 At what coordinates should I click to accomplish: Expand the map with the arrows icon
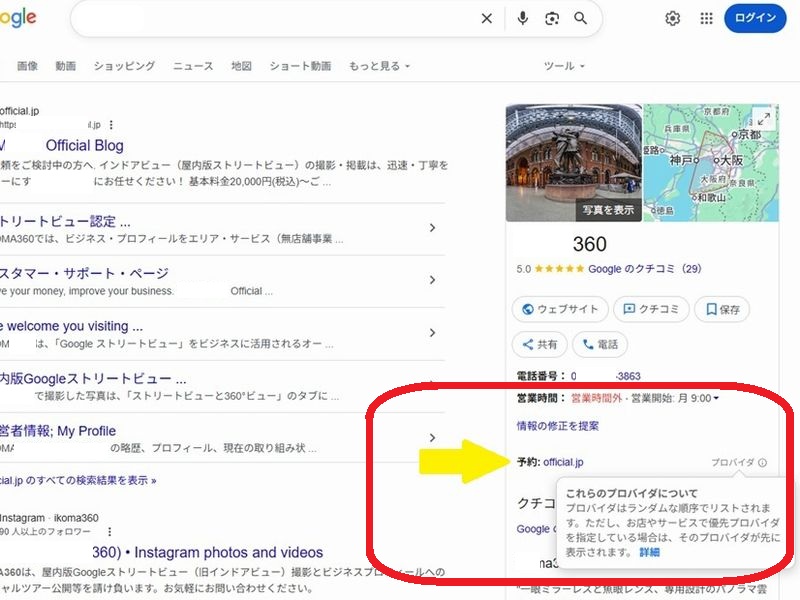pyautogui.click(x=763, y=119)
